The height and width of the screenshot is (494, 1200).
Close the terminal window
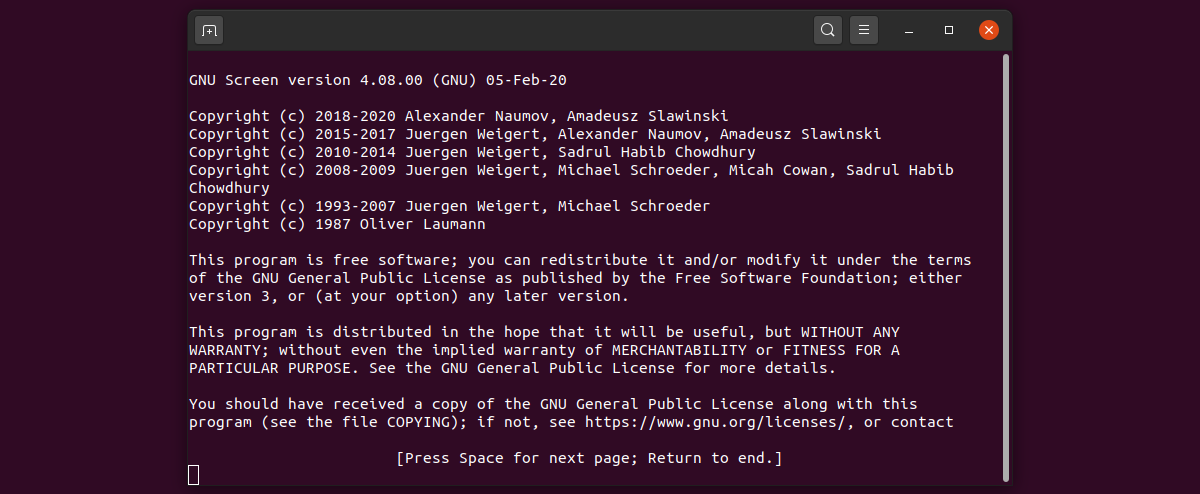pyautogui.click(x=989, y=30)
